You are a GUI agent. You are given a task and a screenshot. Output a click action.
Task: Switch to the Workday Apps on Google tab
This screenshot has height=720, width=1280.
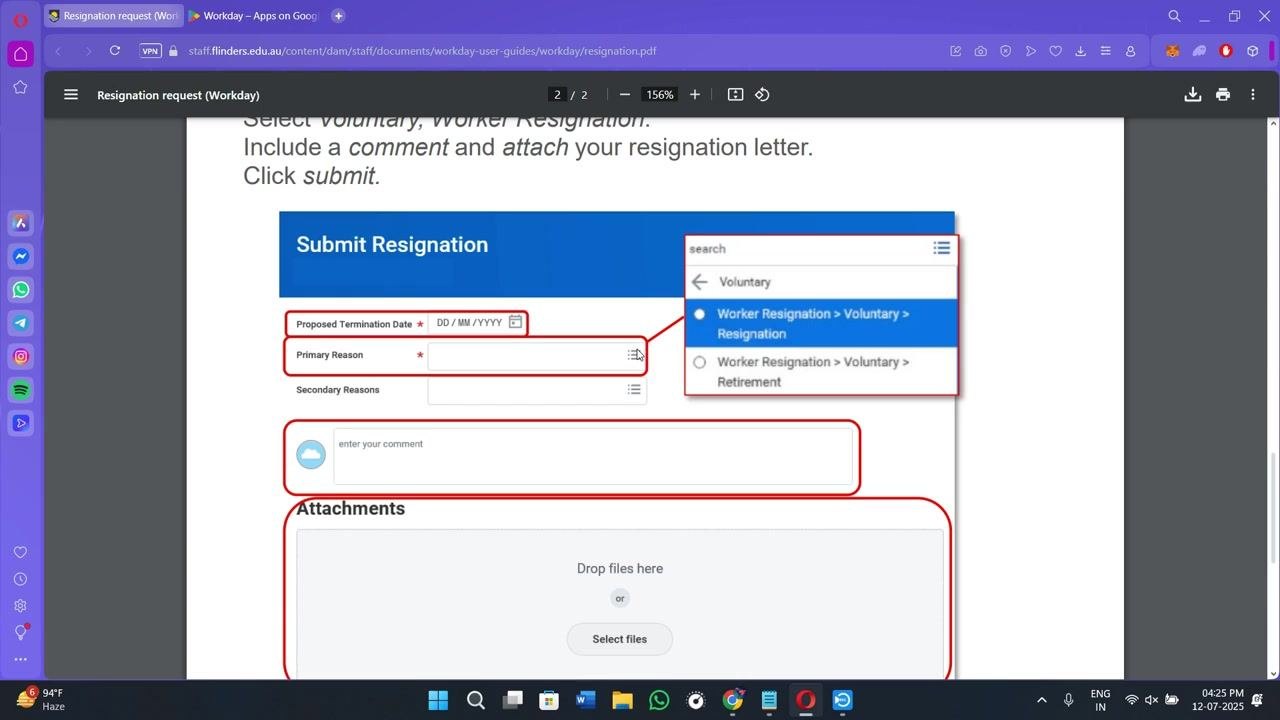click(x=254, y=16)
